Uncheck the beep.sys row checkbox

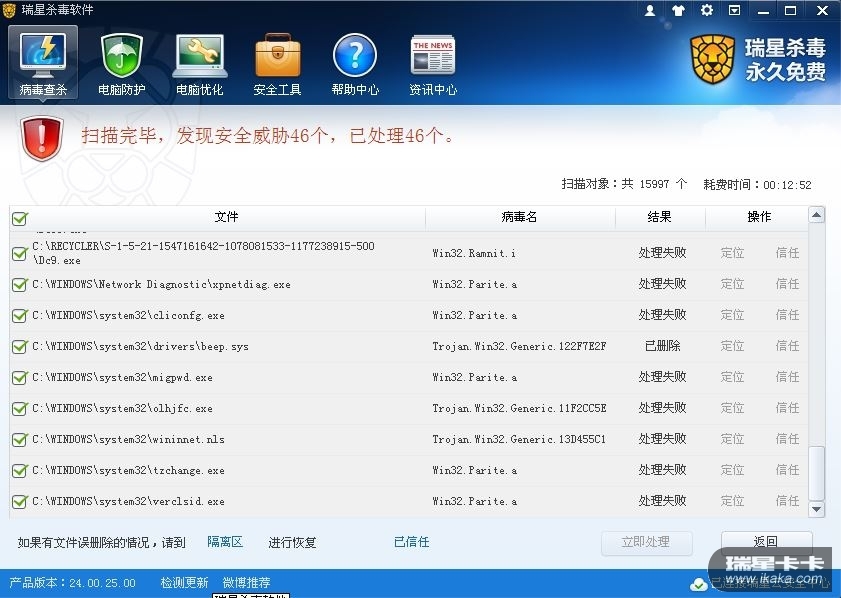point(20,346)
